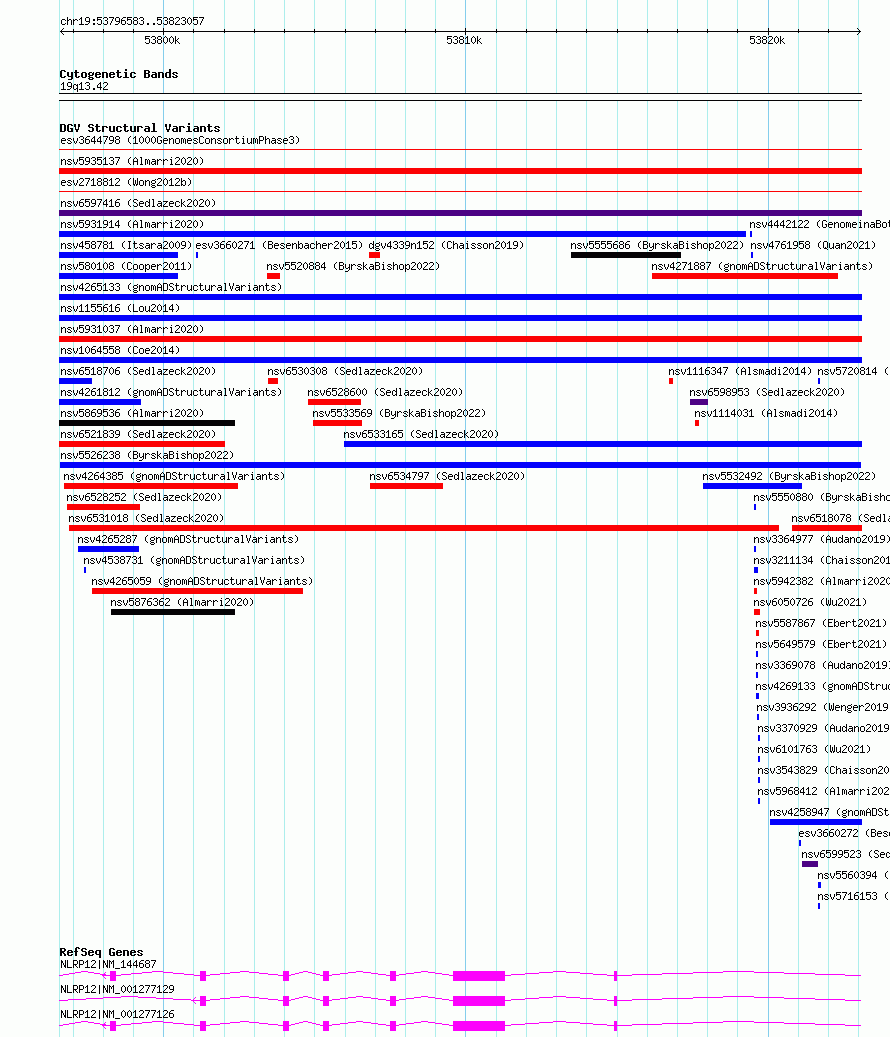
Task: Click nsv1116347 (Alsmadi2014) label
Action: coord(740,372)
